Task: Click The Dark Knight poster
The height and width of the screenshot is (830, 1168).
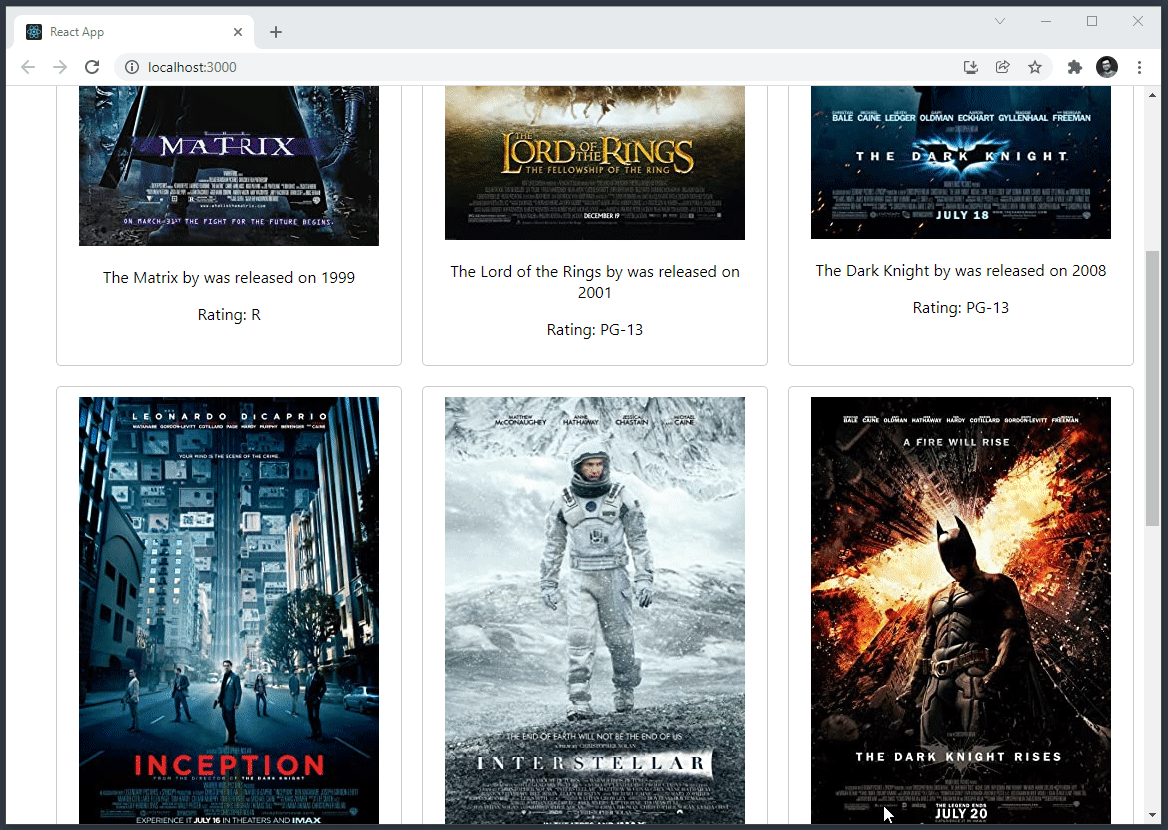Action: pyautogui.click(x=961, y=162)
